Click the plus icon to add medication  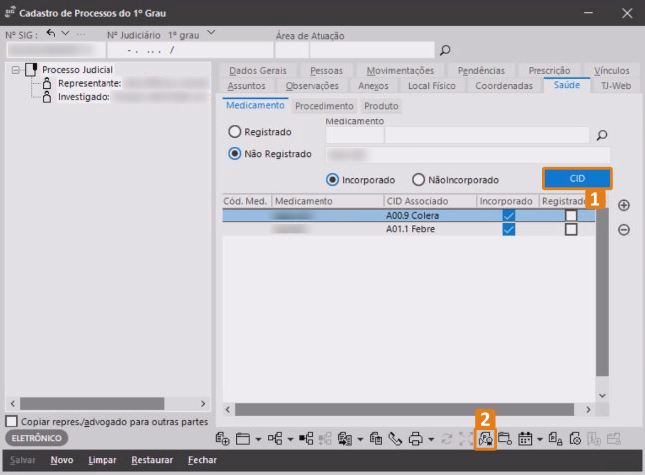[x=624, y=205]
